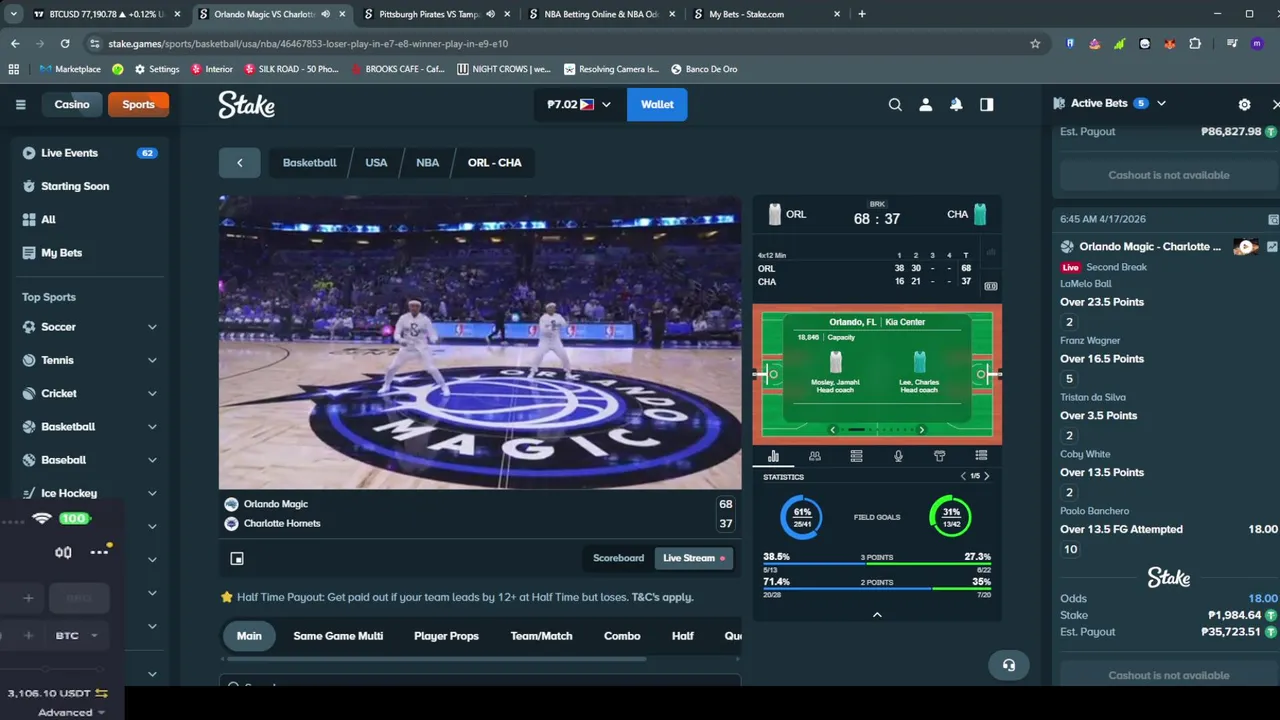Select the Sports mode button
Viewport: 1280px width, 720px height.
coord(138,104)
